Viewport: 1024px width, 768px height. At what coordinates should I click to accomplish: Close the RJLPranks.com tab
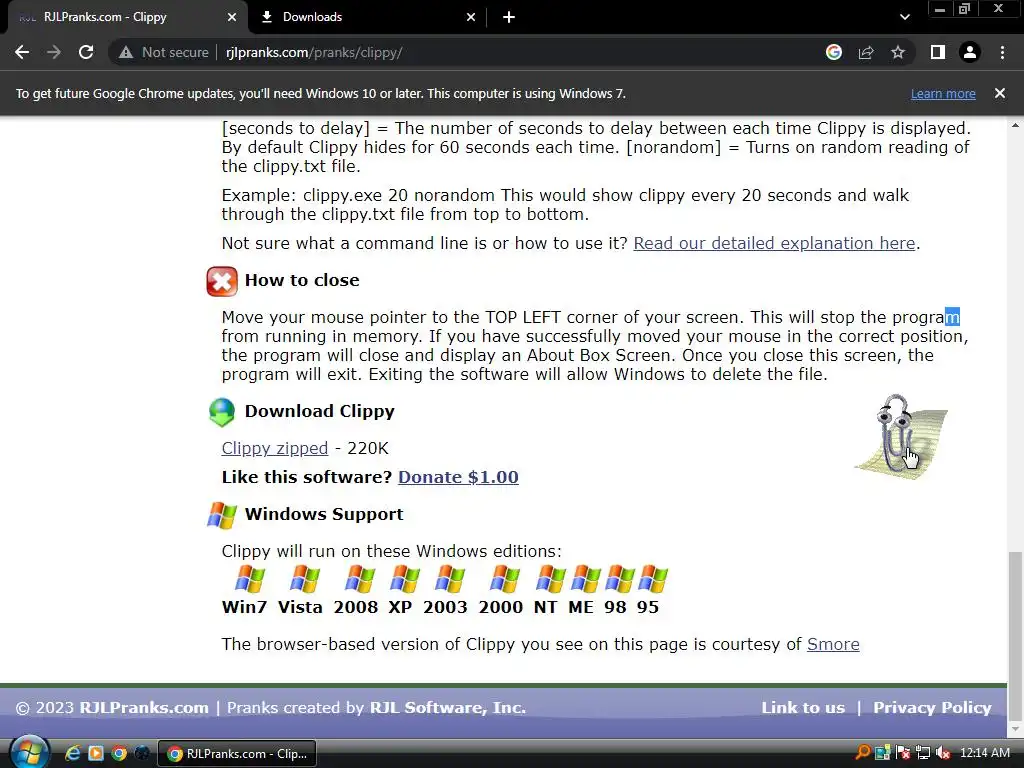232,17
